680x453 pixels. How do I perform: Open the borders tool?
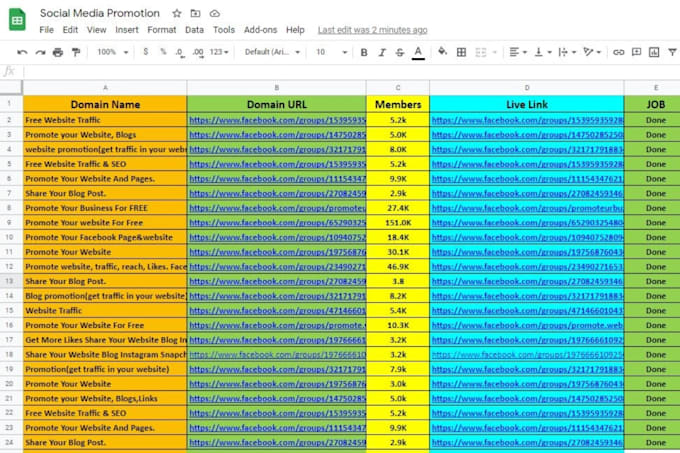point(461,52)
